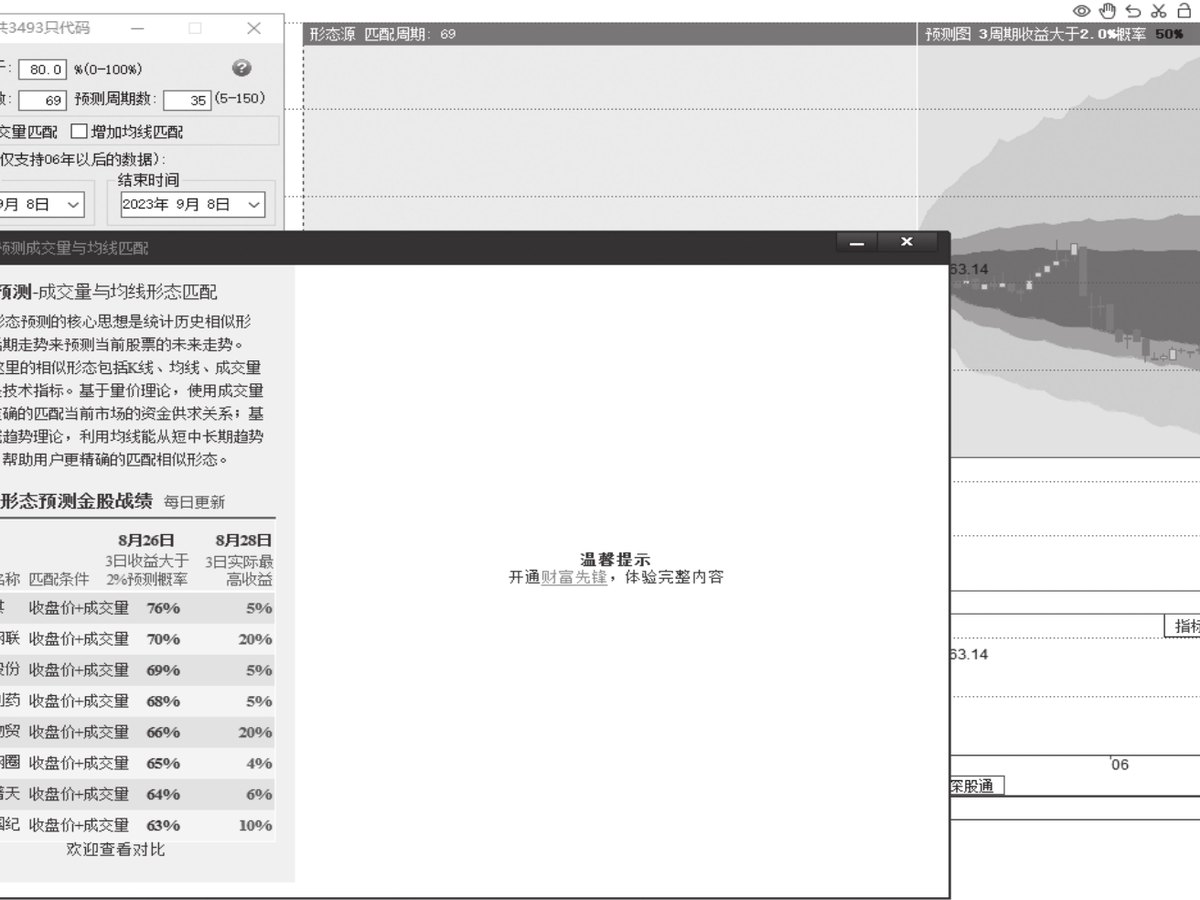Click the scissors cut icon
Viewport: 1200px width, 900px height.
pos(1159,11)
